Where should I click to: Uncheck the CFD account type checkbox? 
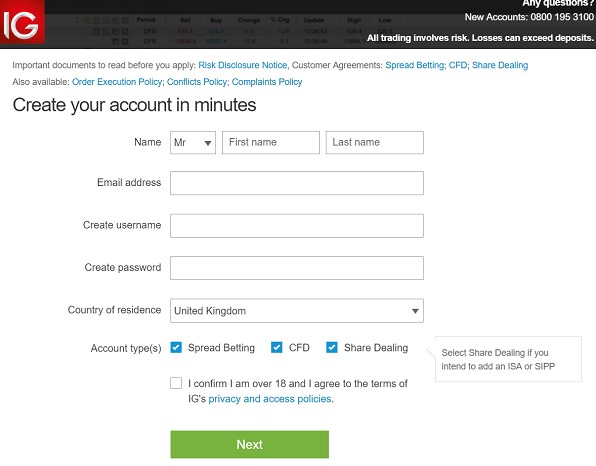click(x=276, y=347)
